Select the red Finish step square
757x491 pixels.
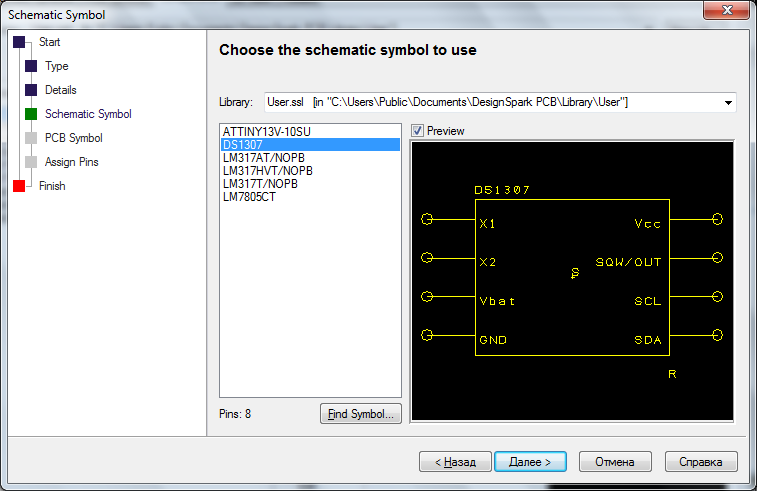[19, 186]
